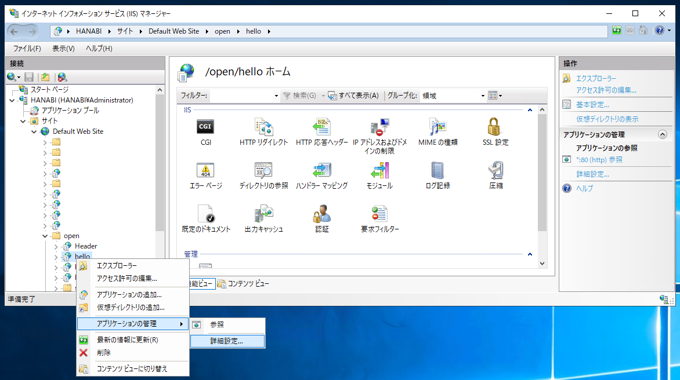Viewport: 680px width, 380px height.
Task: Choose 削除 in context menu
Action: point(133,353)
